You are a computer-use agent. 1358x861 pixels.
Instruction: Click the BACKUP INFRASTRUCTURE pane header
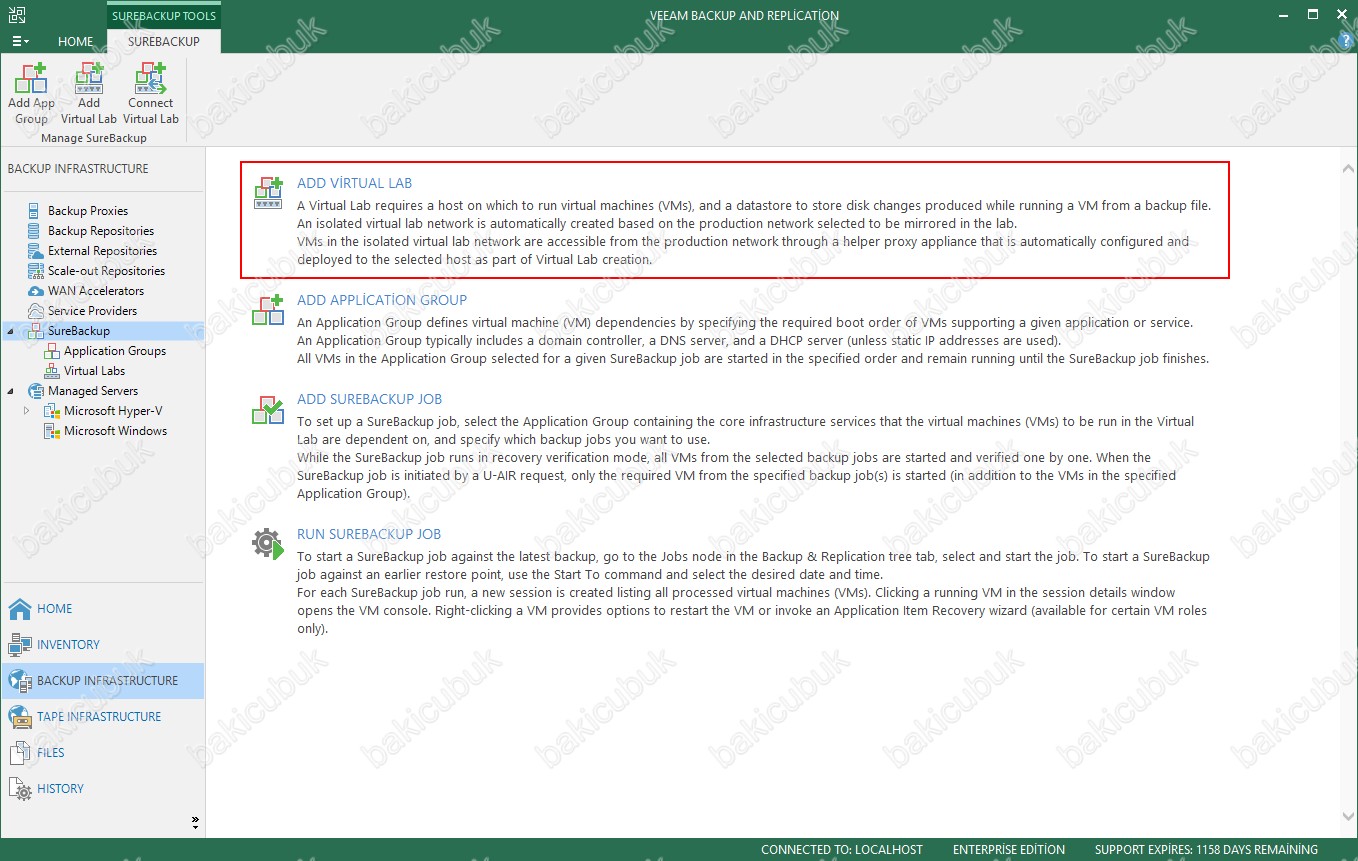(x=78, y=169)
